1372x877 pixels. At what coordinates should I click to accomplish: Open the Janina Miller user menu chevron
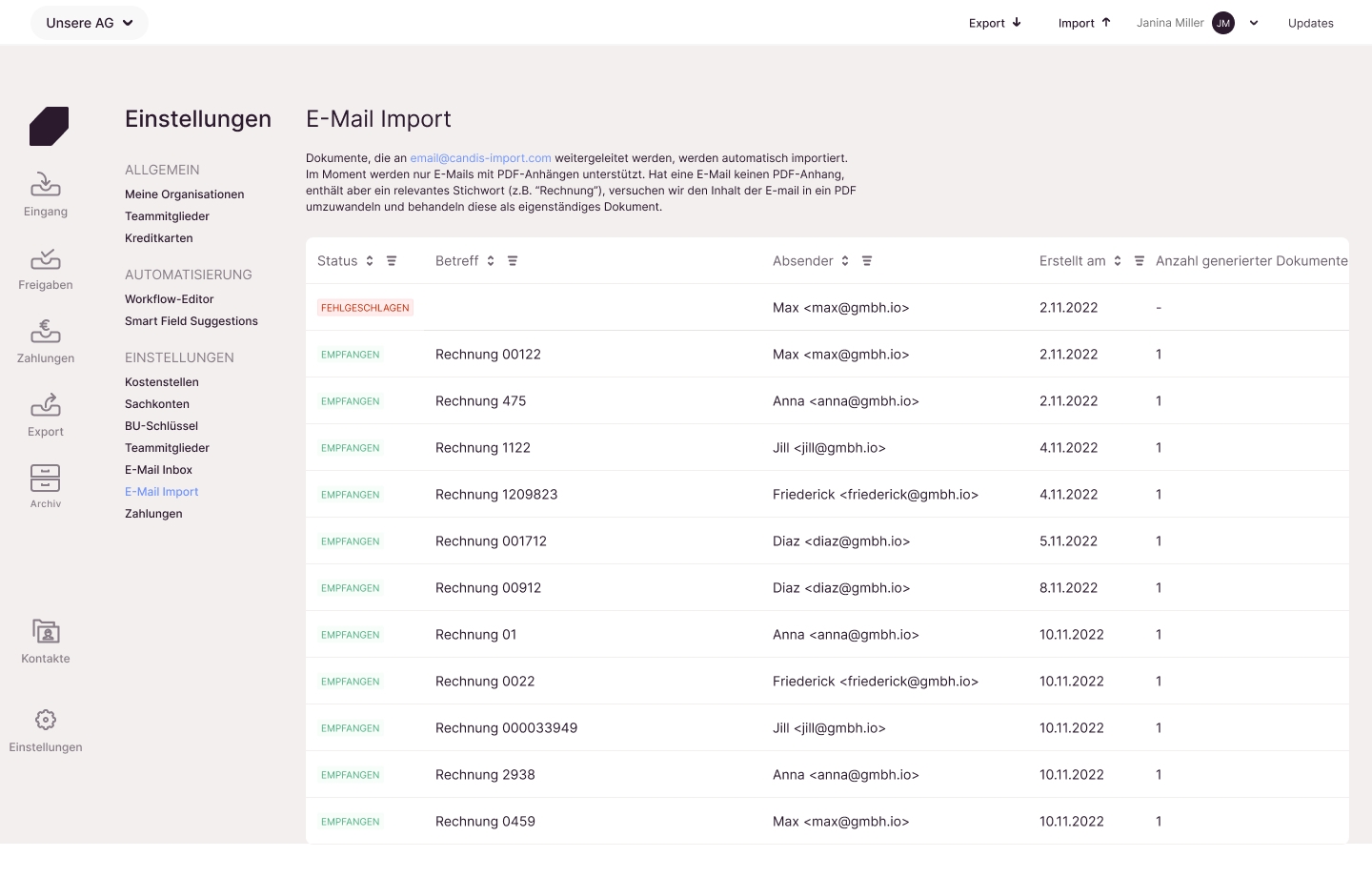point(1254,23)
